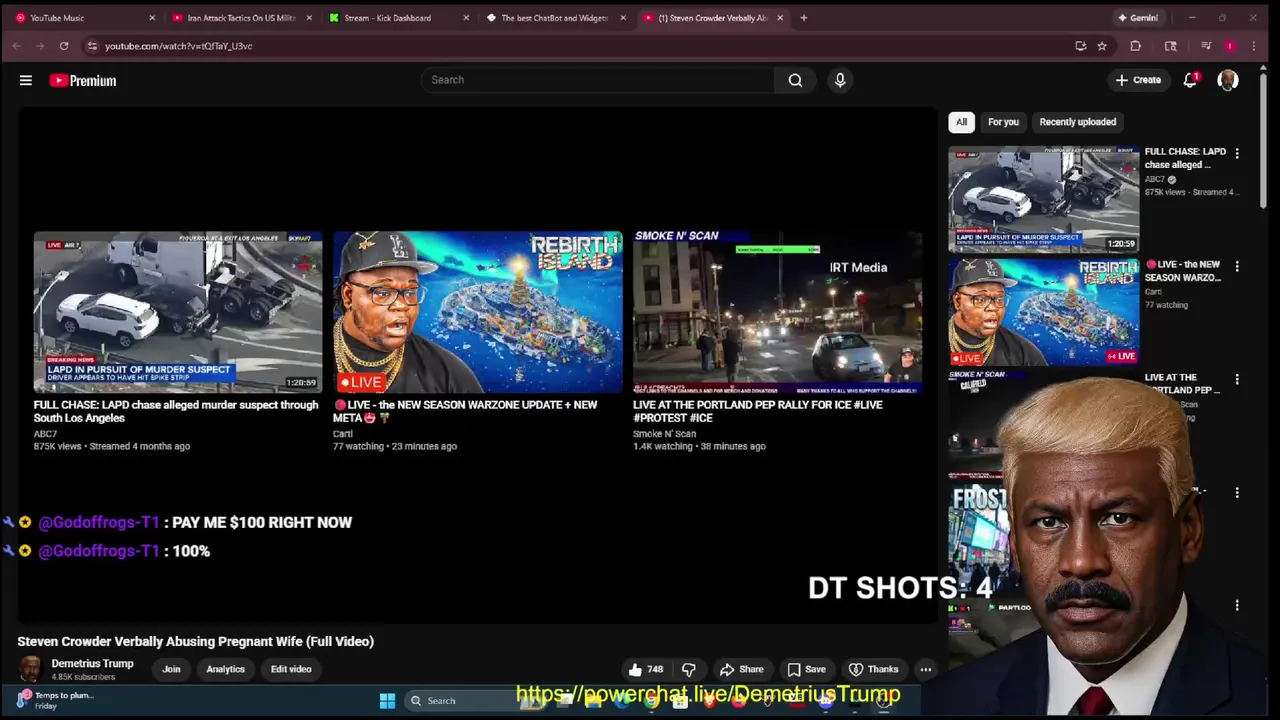This screenshot has height=720, width=1280.
Task: Open sidebar LAPD chase thumbnail
Action: (x=1043, y=199)
